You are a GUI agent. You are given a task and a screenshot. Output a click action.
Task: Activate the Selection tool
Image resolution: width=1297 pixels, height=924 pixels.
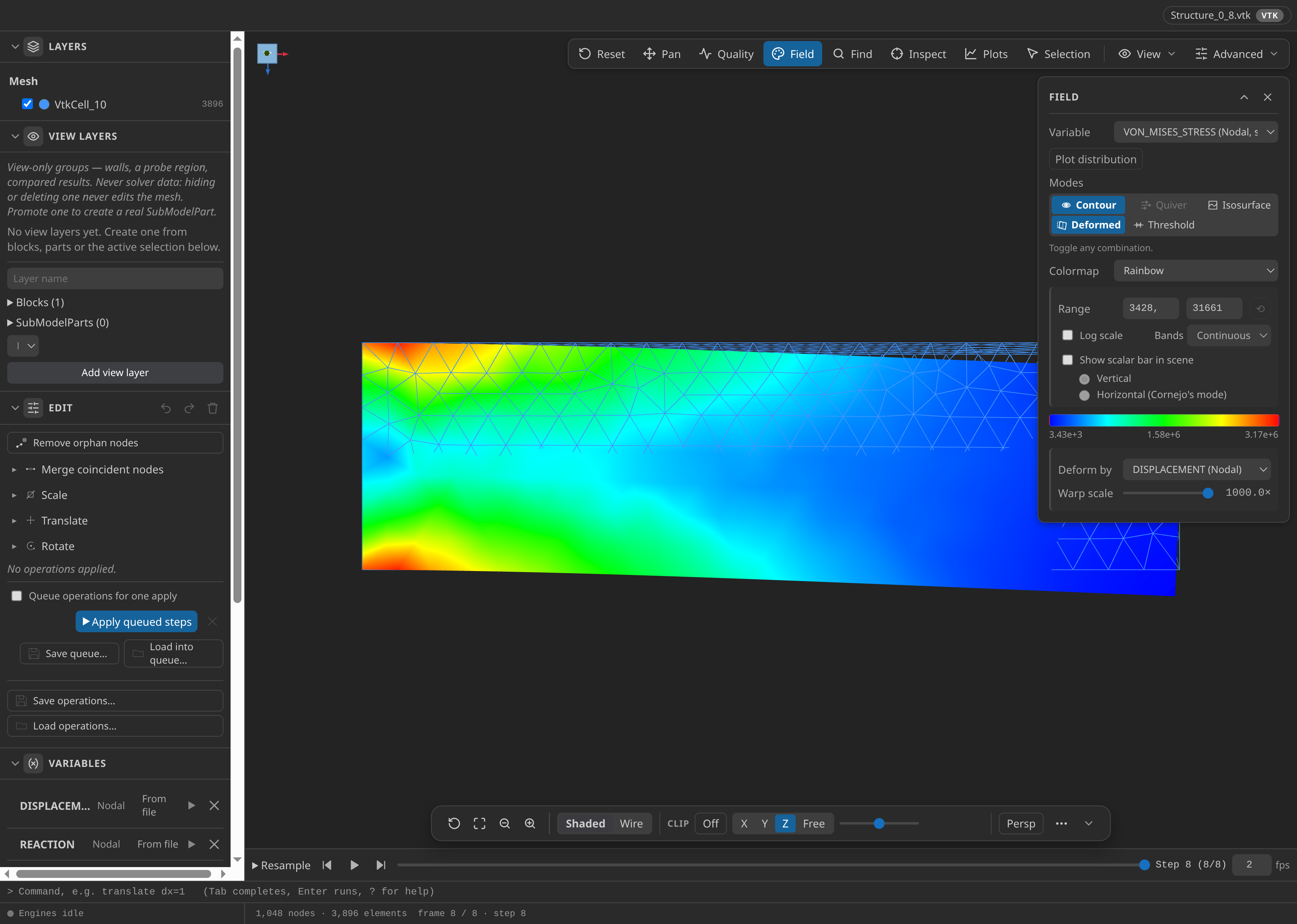click(x=1058, y=53)
